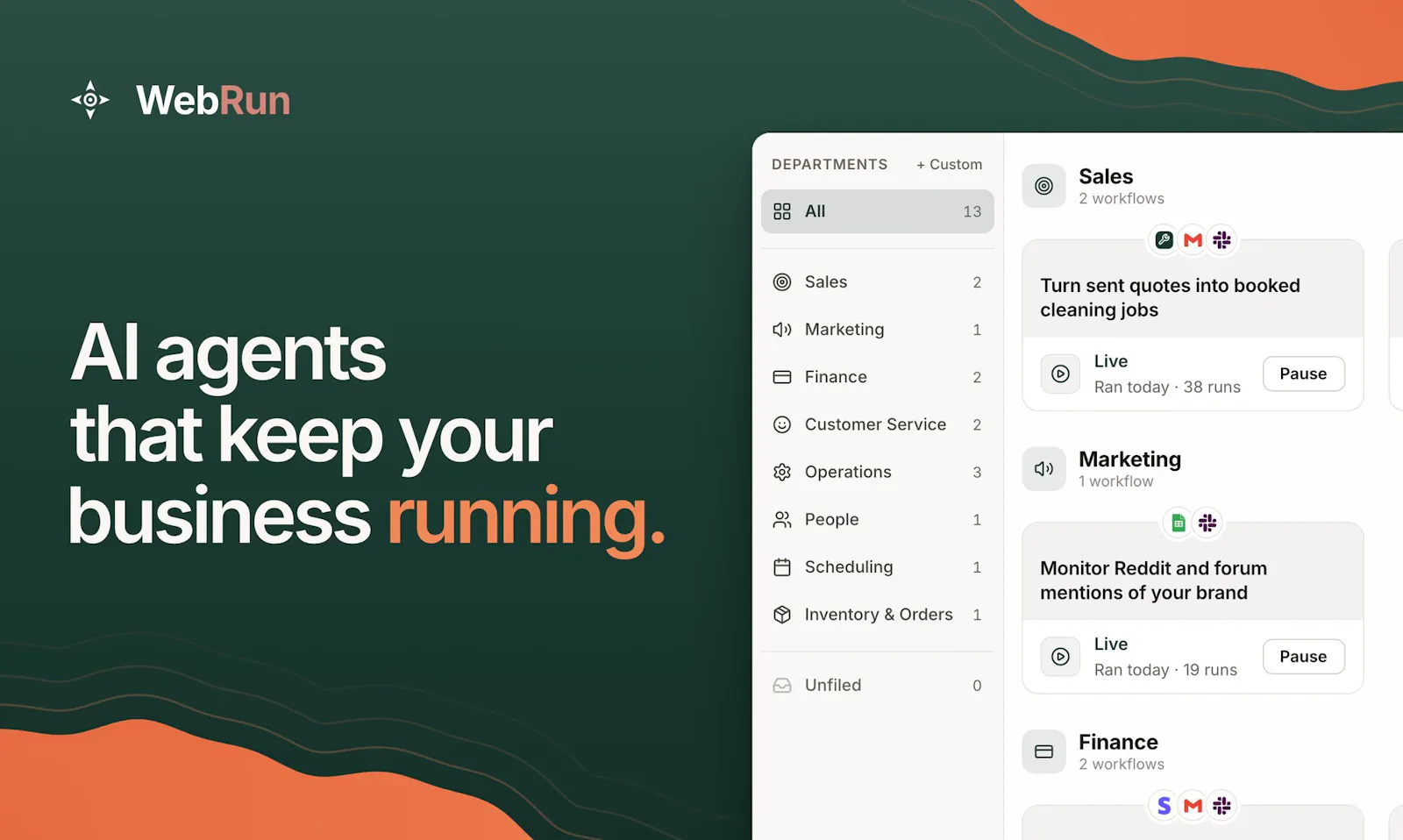Image resolution: width=1403 pixels, height=840 pixels.
Task: Click the Inventory & Orders box icon
Action: tap(782, 615)
